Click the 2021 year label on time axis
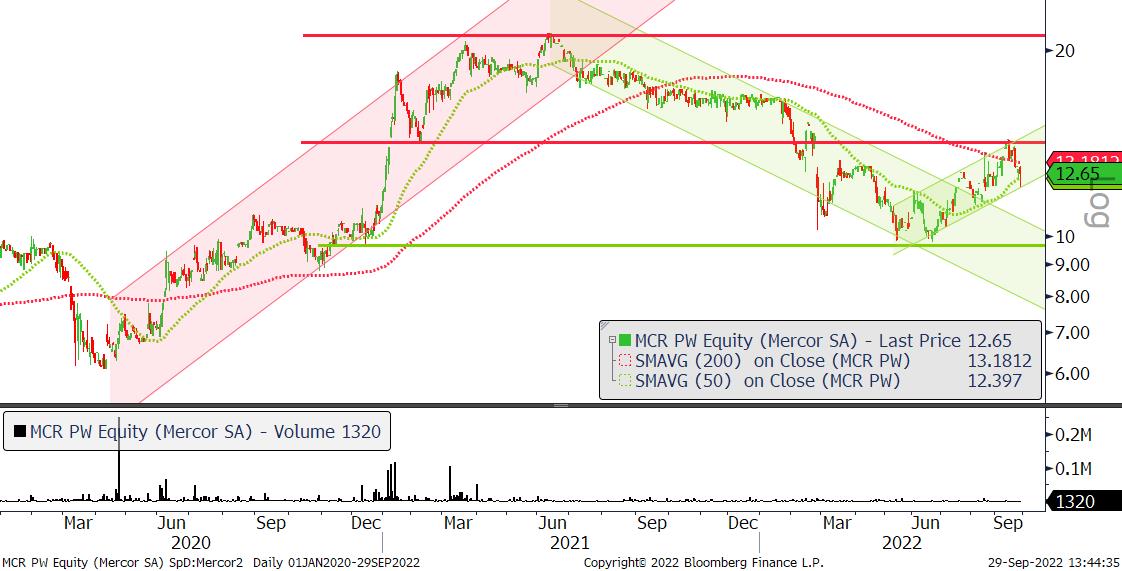 (570, 543)
